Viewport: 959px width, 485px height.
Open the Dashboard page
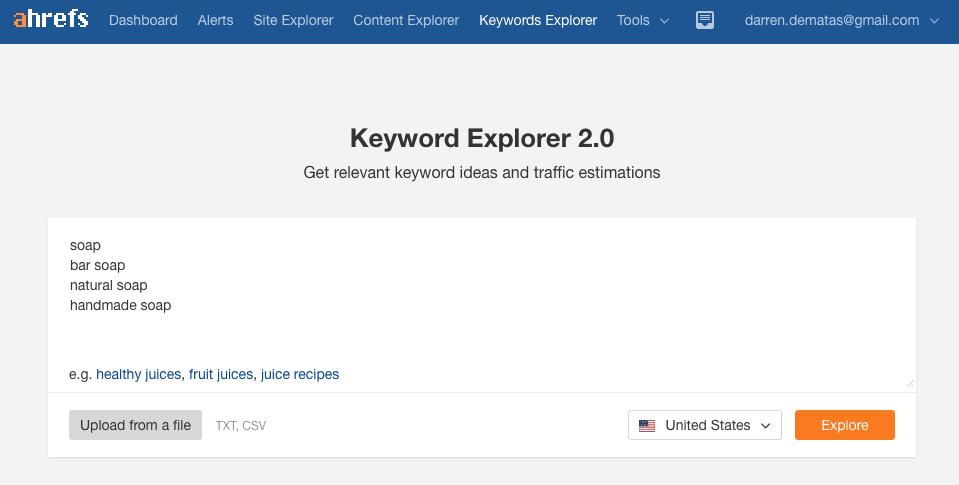(143, 20)
